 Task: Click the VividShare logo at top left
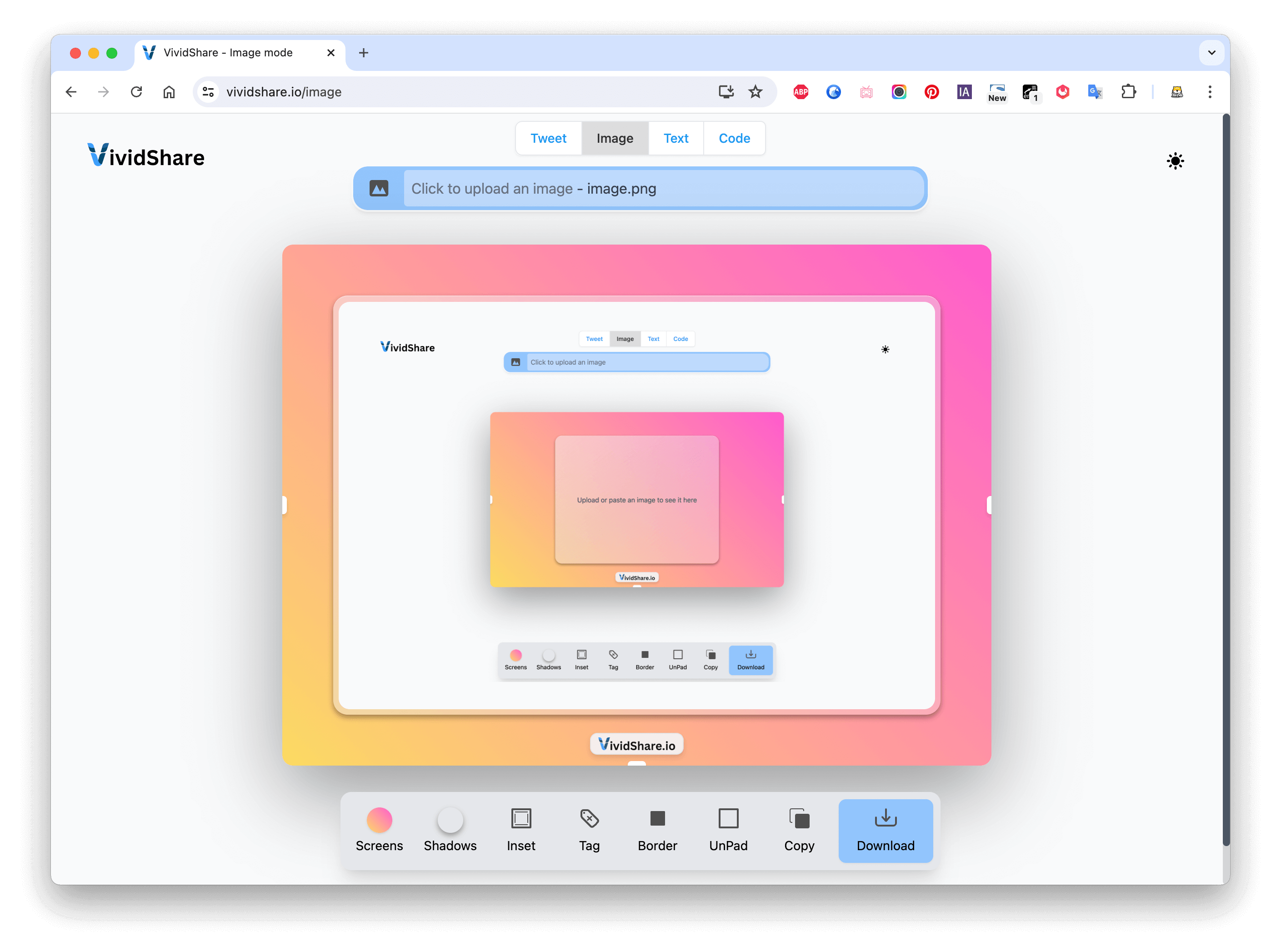[146, 156]
